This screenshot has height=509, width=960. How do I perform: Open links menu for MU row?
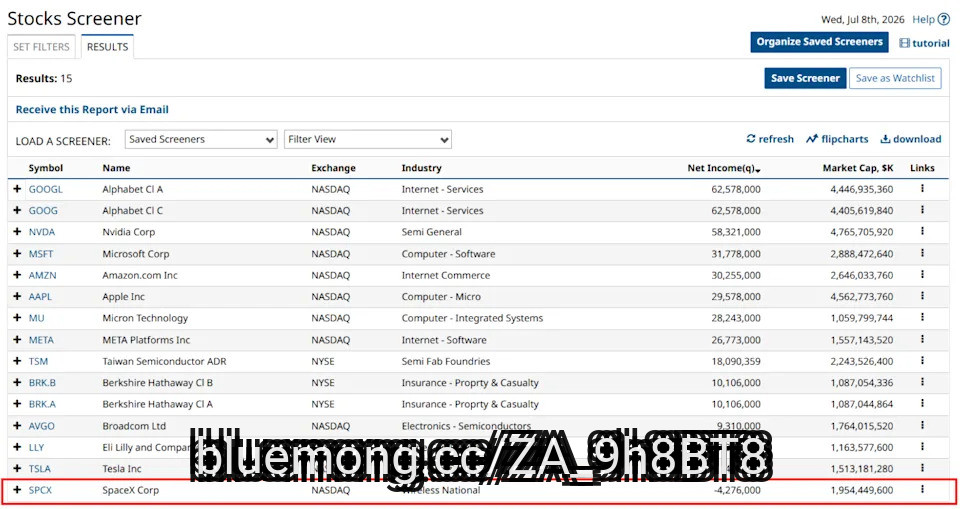[922, 318]
